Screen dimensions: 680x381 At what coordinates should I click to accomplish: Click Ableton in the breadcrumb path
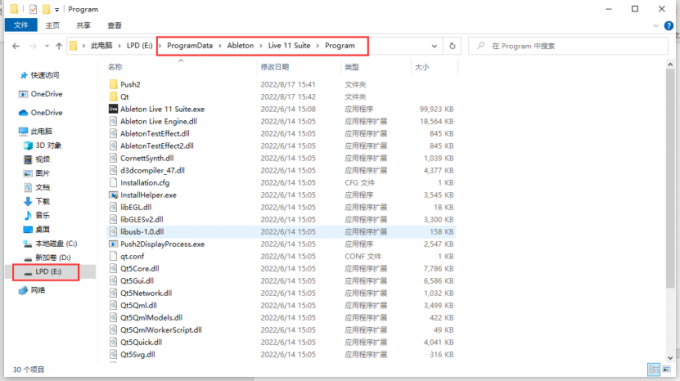(x=240, y=46)
